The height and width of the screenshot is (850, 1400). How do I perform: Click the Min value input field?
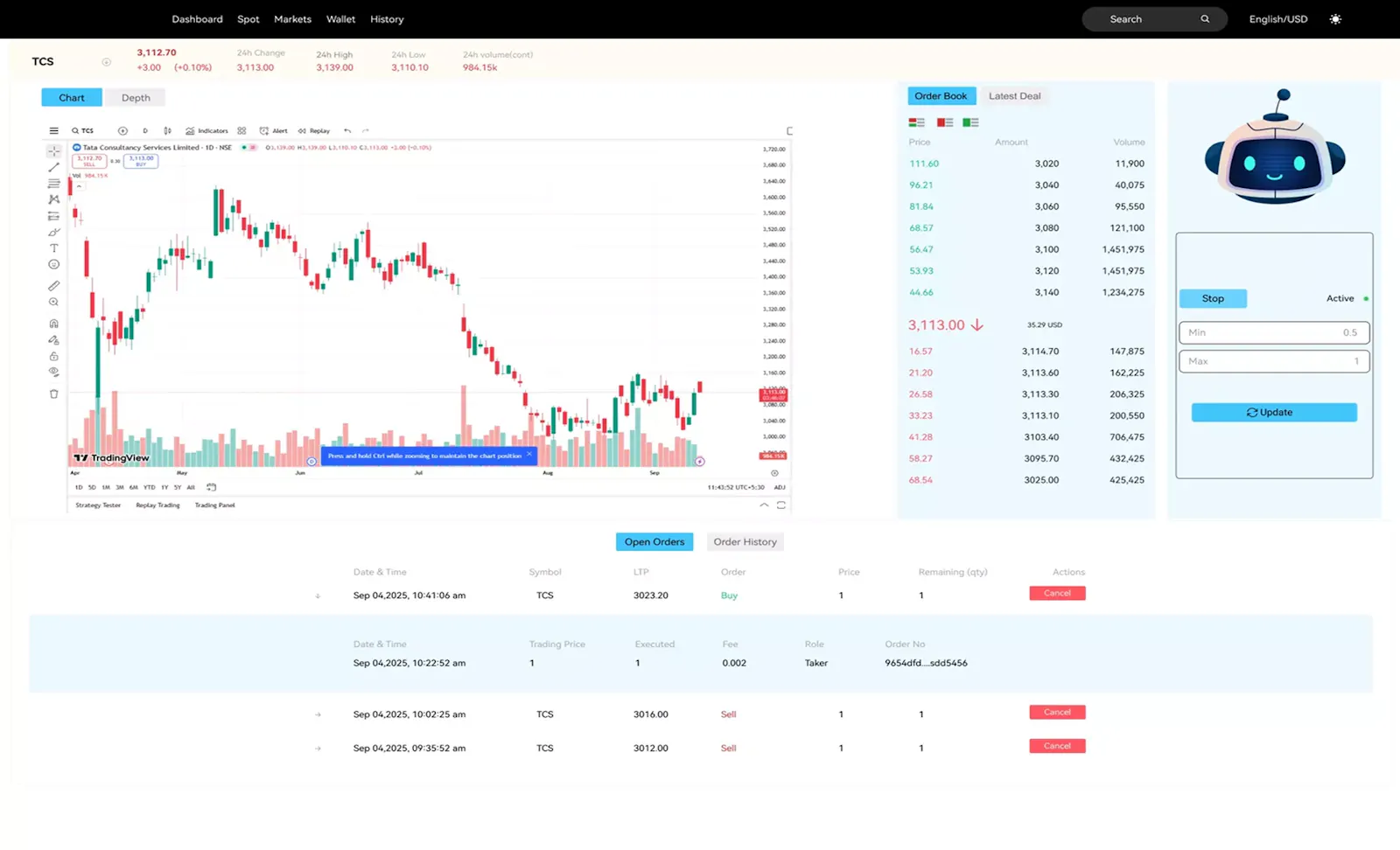click(1274, 332)
